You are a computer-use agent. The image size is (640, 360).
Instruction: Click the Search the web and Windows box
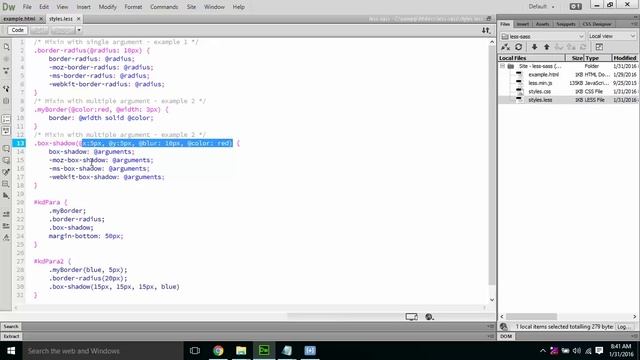(x=102, y=351)
